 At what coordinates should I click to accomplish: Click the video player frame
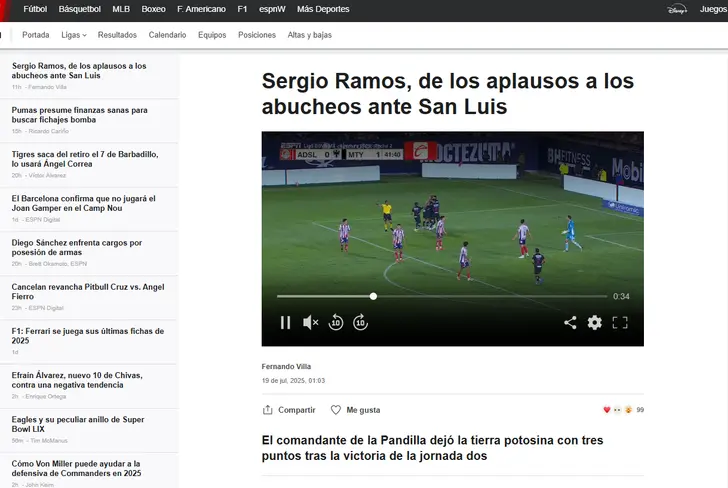(x=453, y=239)
